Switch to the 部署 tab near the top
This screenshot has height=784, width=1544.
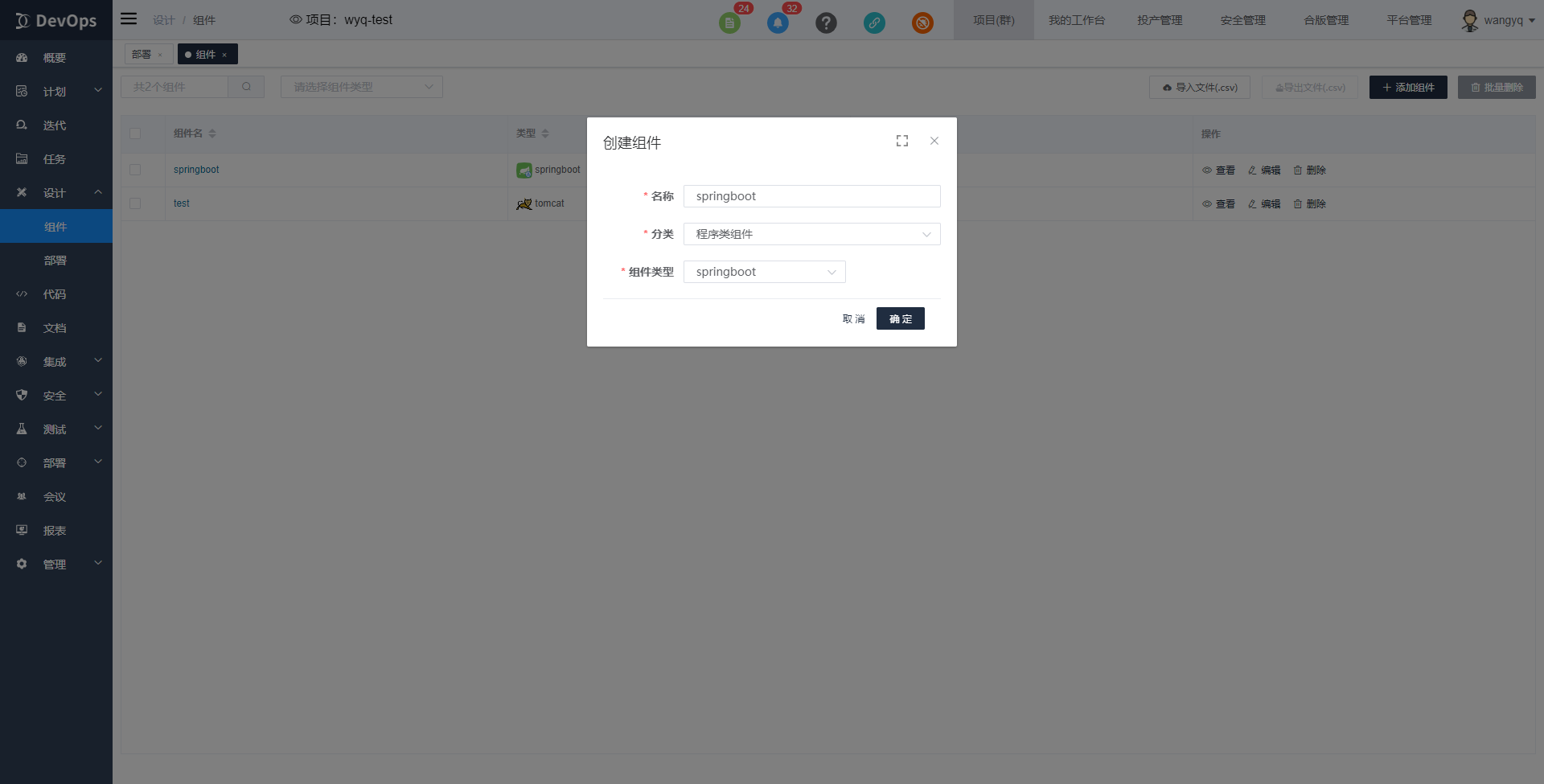142,54
